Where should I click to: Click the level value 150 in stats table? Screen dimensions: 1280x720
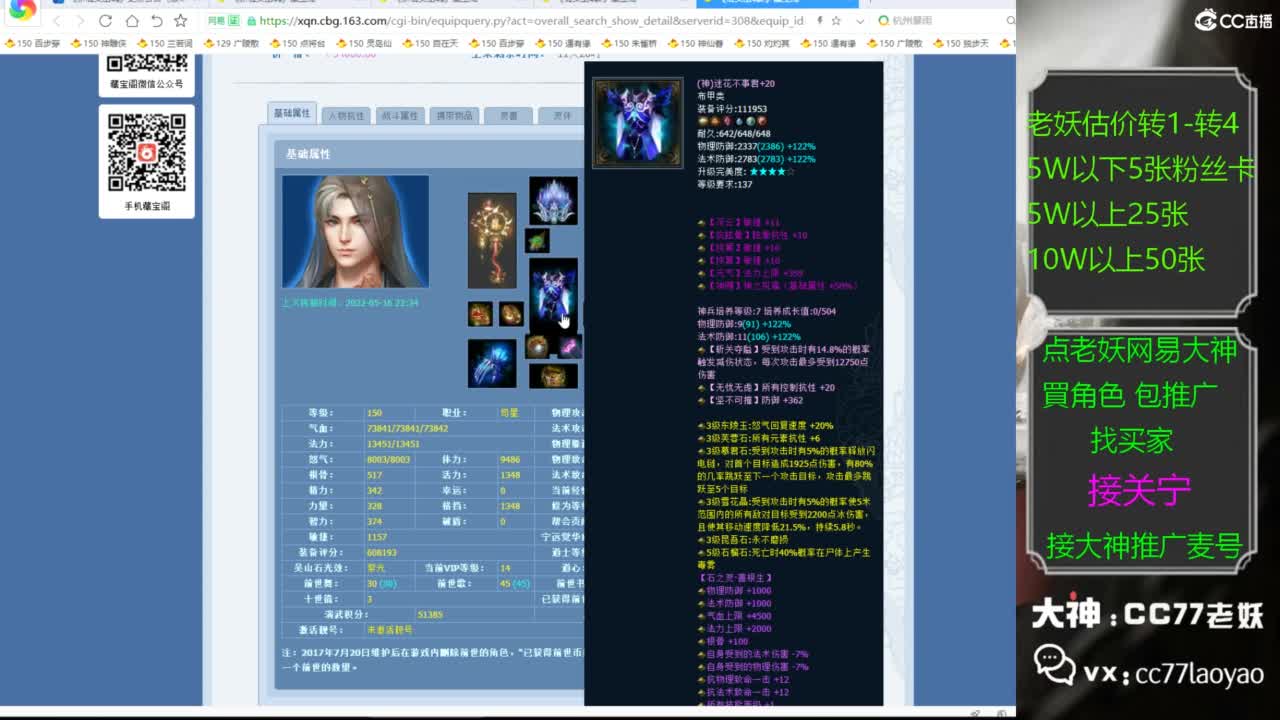374,412
